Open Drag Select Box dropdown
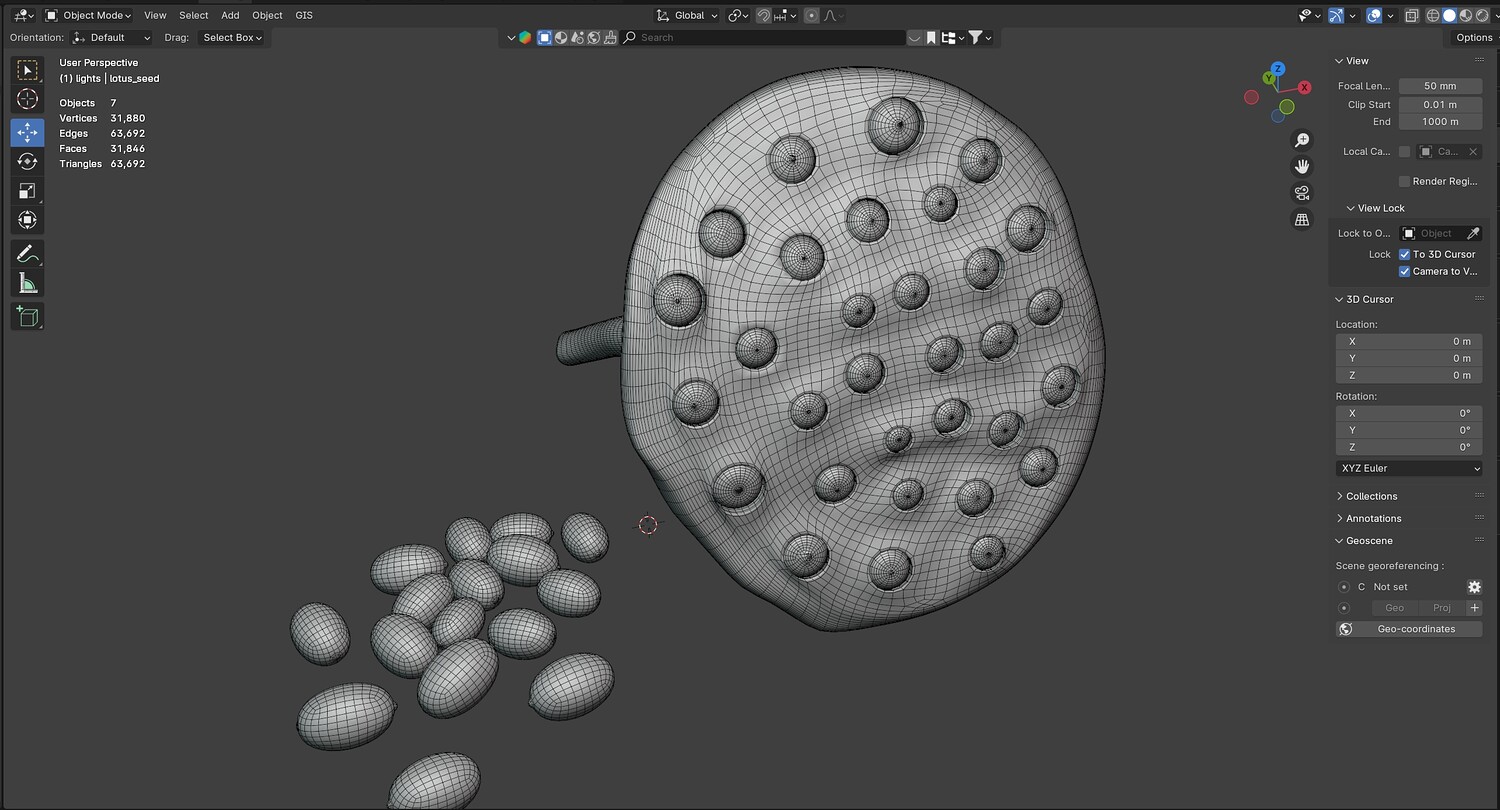The height and width of the screenshot is (810, 1500). (233, 38)
